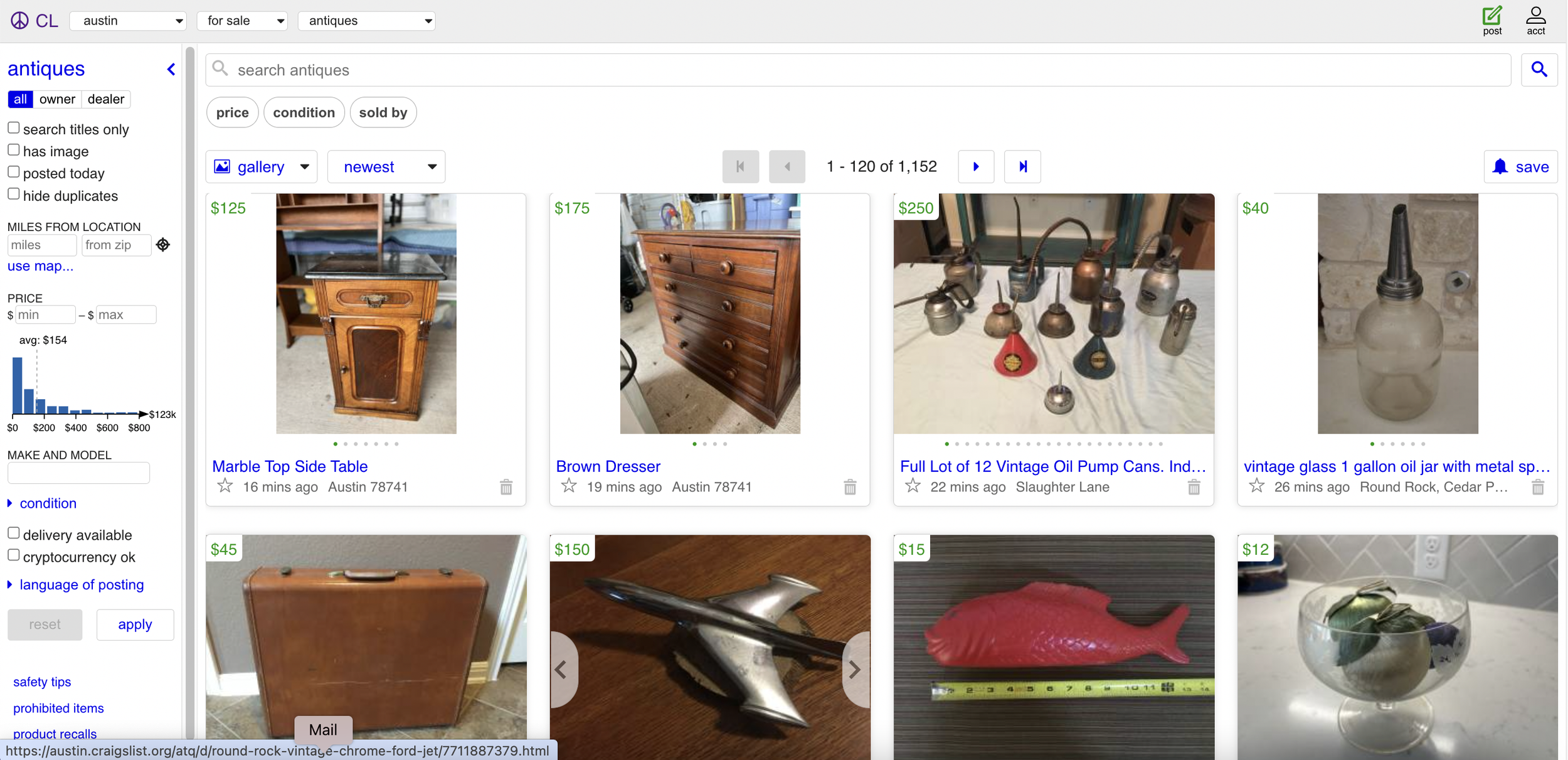
Task: Open the safety tips link
Action: 42,682
